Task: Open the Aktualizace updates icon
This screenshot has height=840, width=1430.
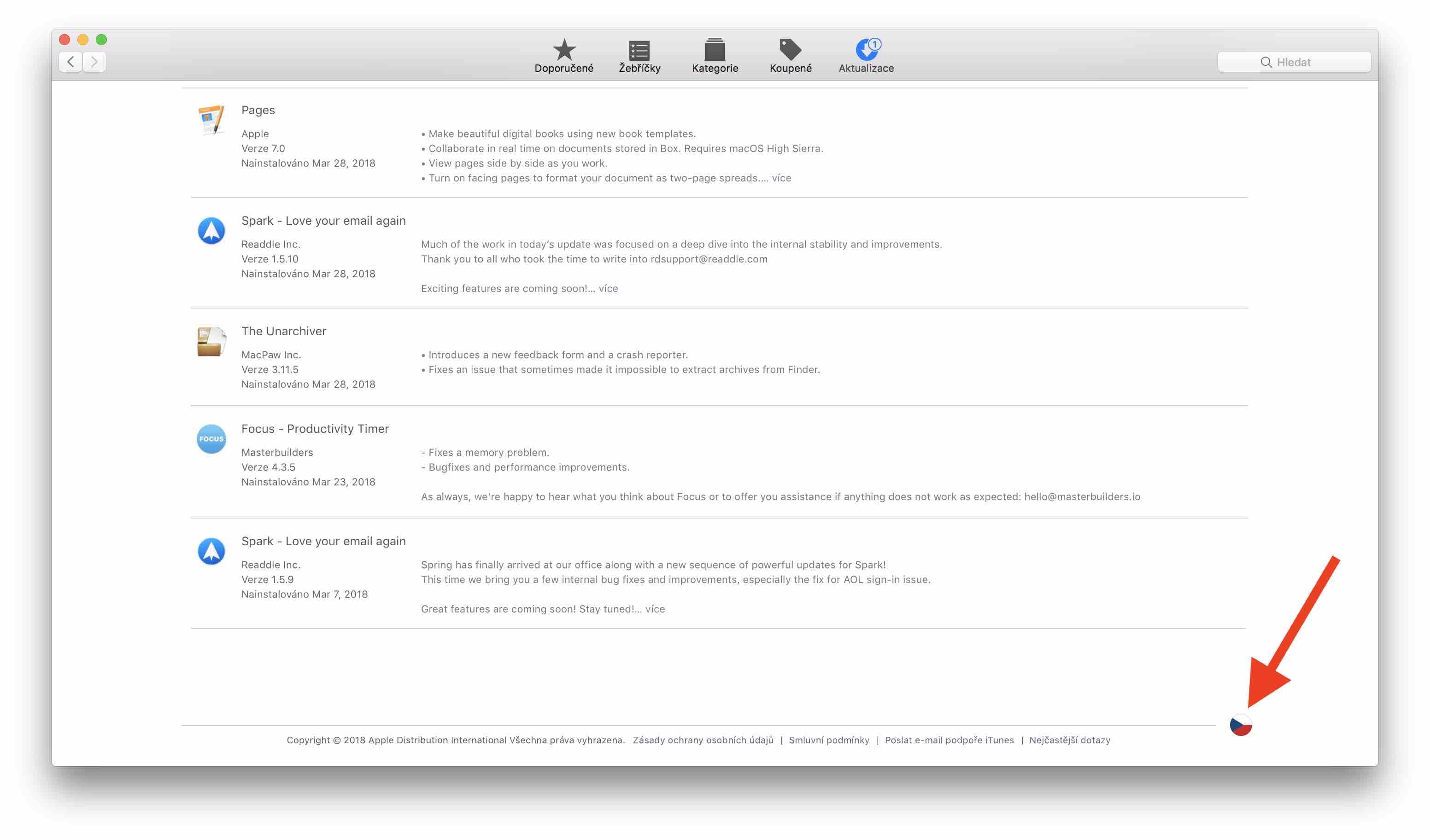Action: 866,51
